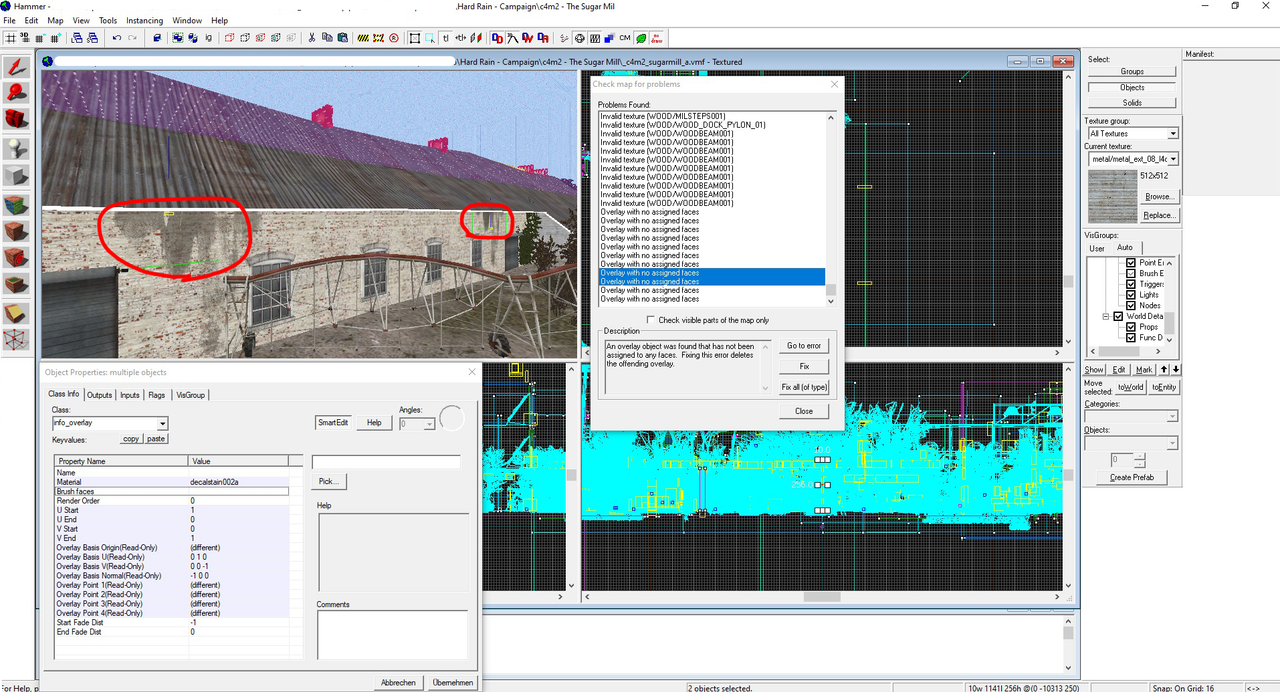Toggle the Func Detail visgroup checkbox

pos(1131,337)
